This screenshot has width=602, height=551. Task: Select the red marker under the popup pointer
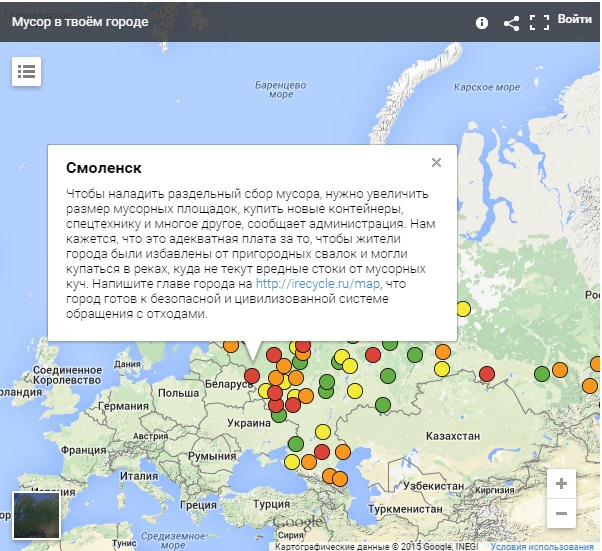252,376
